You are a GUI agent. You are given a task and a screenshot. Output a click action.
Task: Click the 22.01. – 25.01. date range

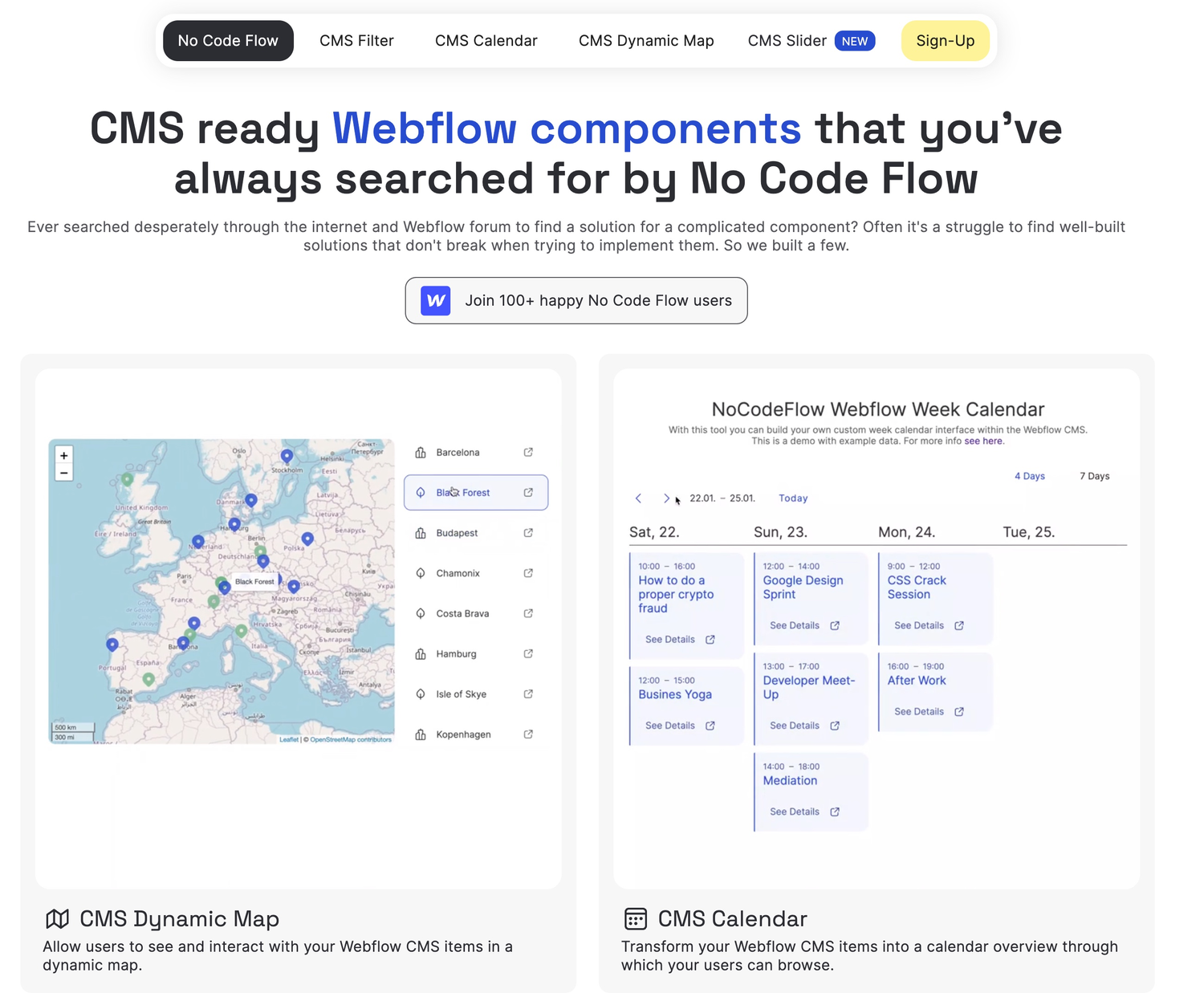[x=722, y=498]
